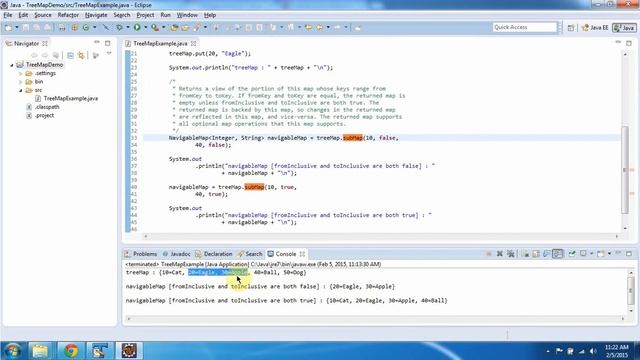The height and width of the screenshot is (360, 640).
Task: Maximize the Console view
Action: click(629, 253)
